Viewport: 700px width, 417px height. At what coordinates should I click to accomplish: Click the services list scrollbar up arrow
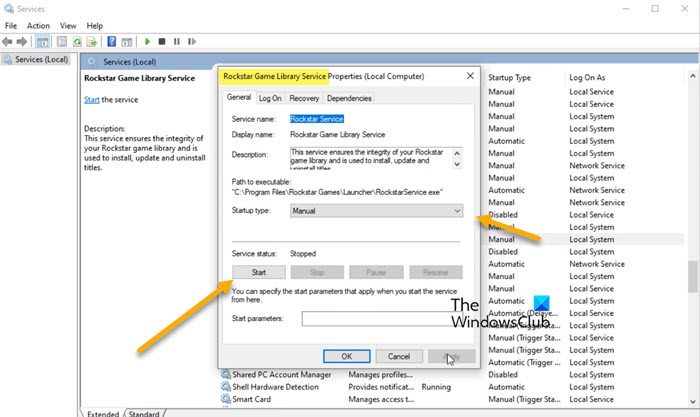pyautogui.click(x=692, y=77)
